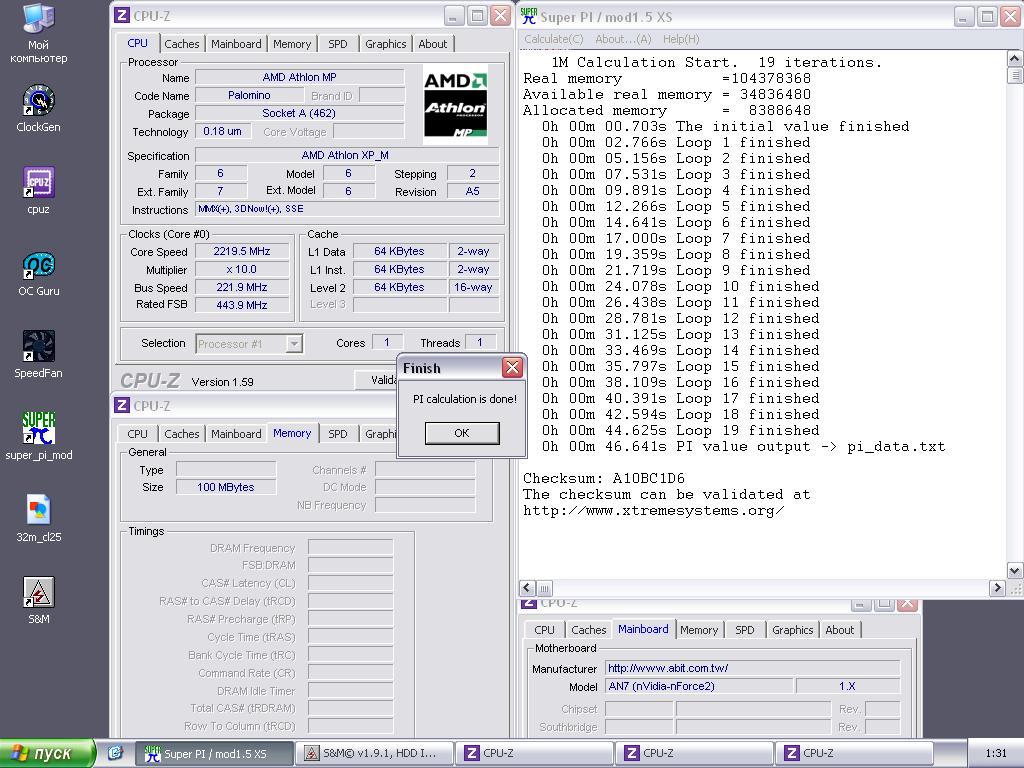This screenshot has width=1024, height=768.
Task: Click the taskbar clock showing 1:31
Action: coord(996,753)
